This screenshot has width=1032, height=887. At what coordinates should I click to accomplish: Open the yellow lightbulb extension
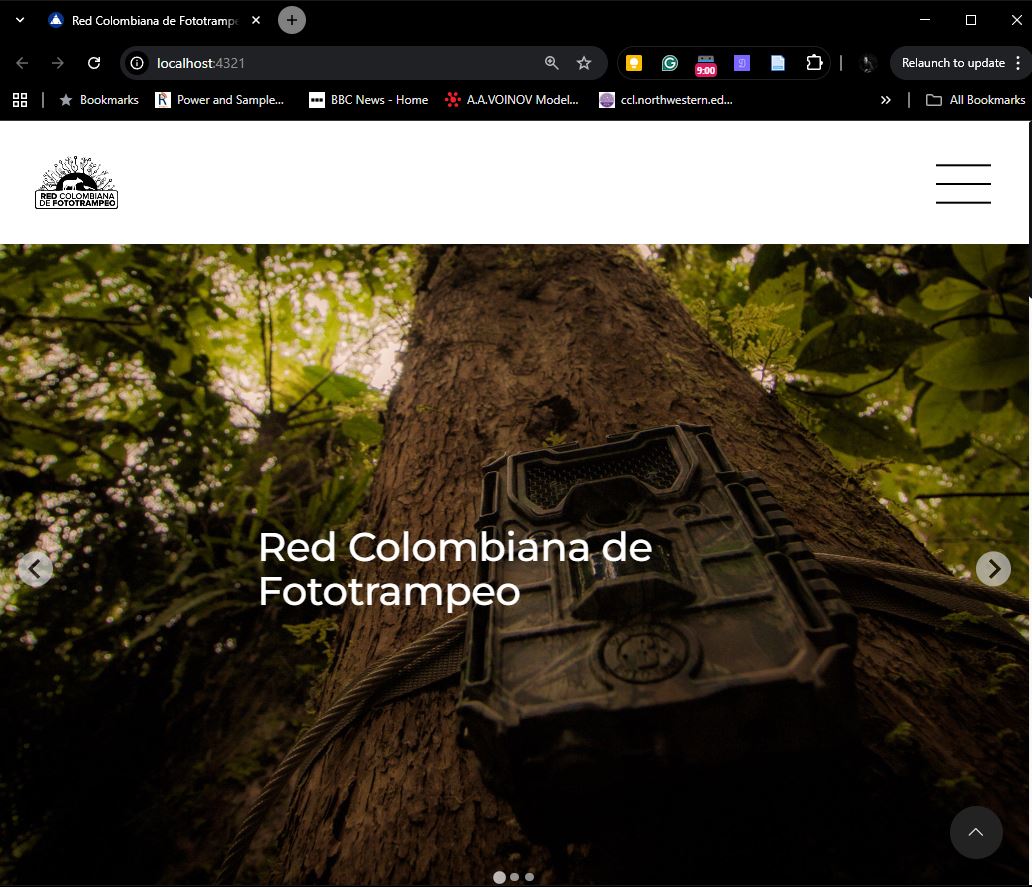(x=634, y=63)
